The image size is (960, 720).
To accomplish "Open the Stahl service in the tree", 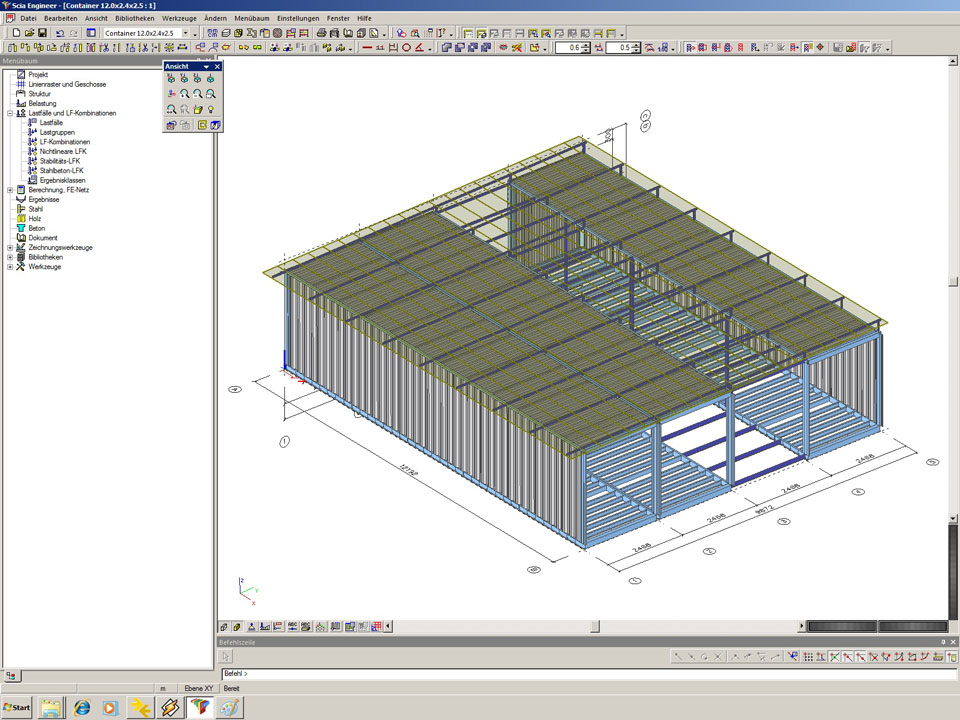I will click(35, 209).
